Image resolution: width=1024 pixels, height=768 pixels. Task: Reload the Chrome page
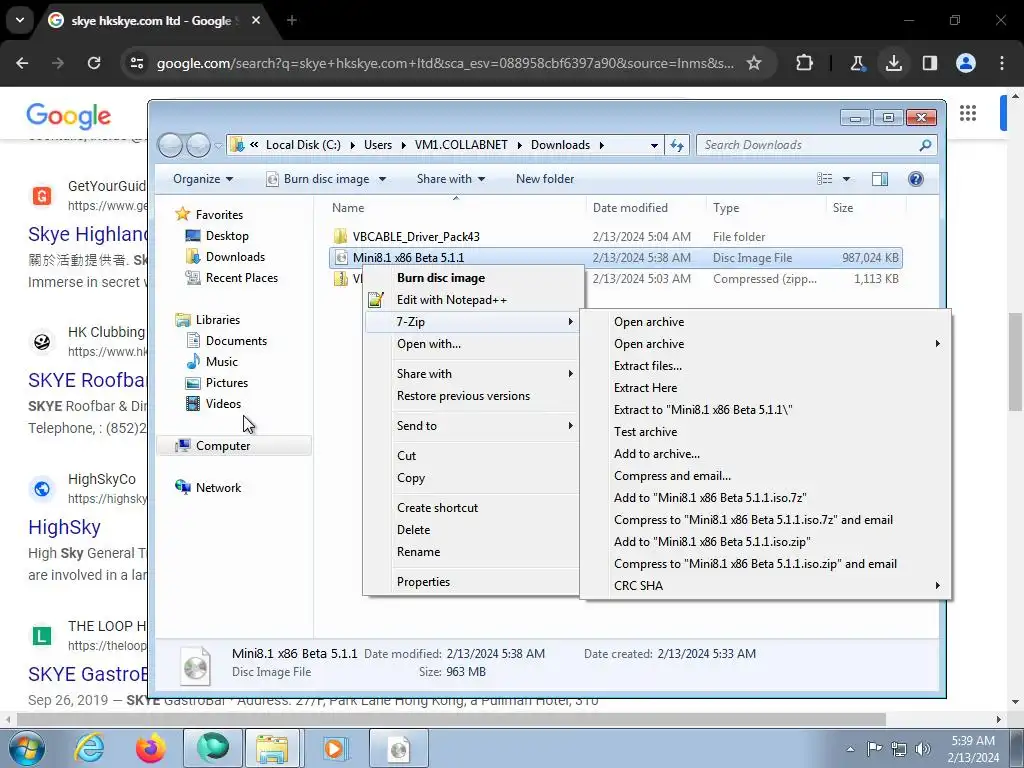pyautogui.click(x=94, y=63)
